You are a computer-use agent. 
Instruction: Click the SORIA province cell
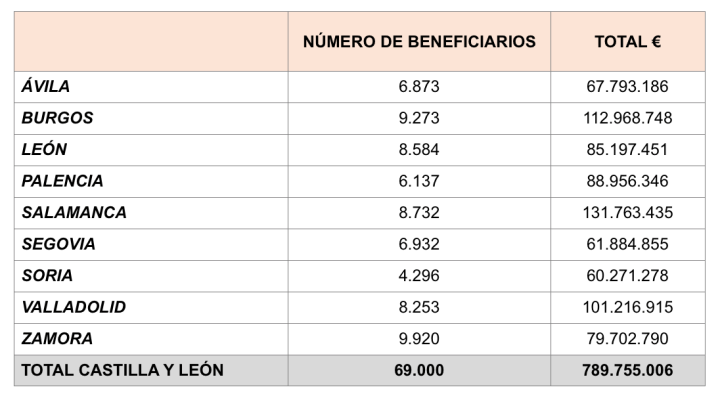[47, 276]
